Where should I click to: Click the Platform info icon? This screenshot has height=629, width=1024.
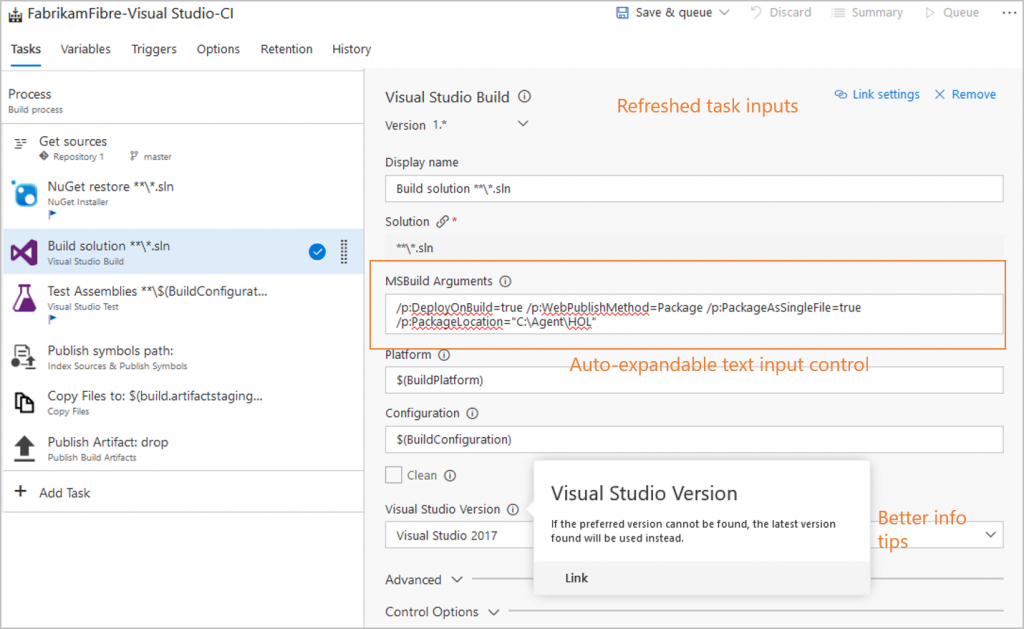pos(444,355)
